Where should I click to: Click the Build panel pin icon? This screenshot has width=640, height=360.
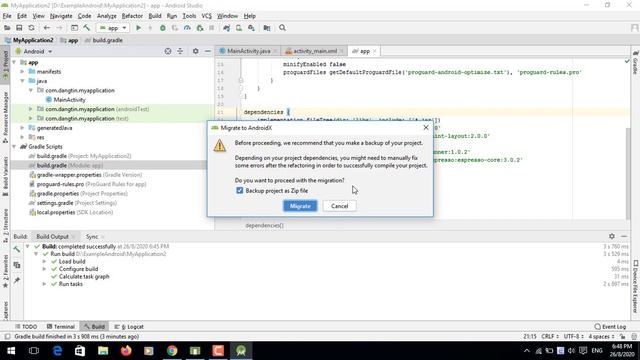click(x=17, y=280)
